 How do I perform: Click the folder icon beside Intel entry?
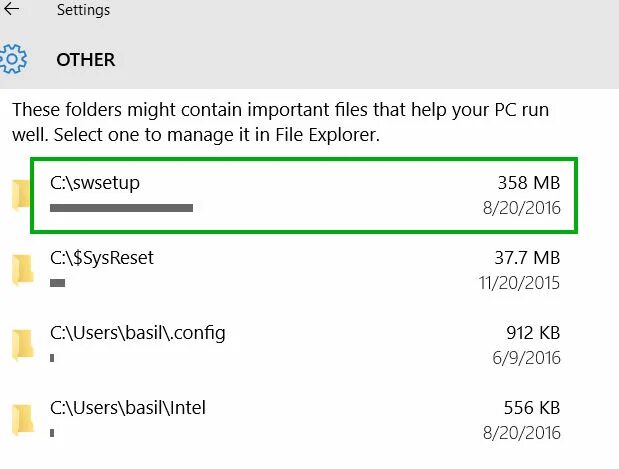click(21, 420)
